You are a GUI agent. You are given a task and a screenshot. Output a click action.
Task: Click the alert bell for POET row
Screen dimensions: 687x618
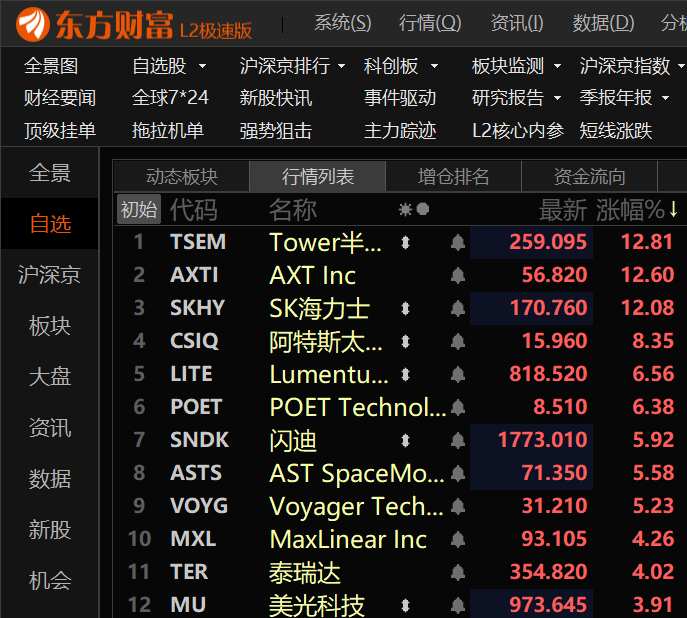pyautogui.click(x=458, y=407)
